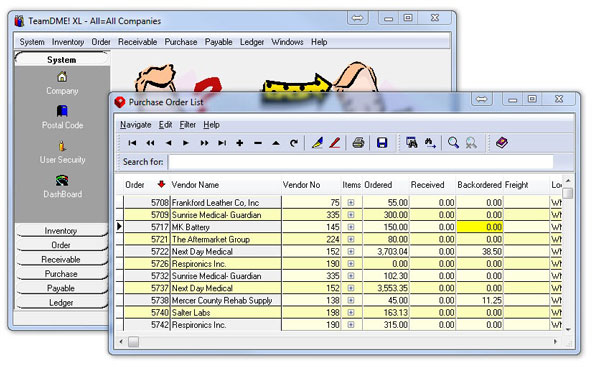Expand items for order 5717
600x367 pixels.
pyautogui.click(x=351, y=227)
